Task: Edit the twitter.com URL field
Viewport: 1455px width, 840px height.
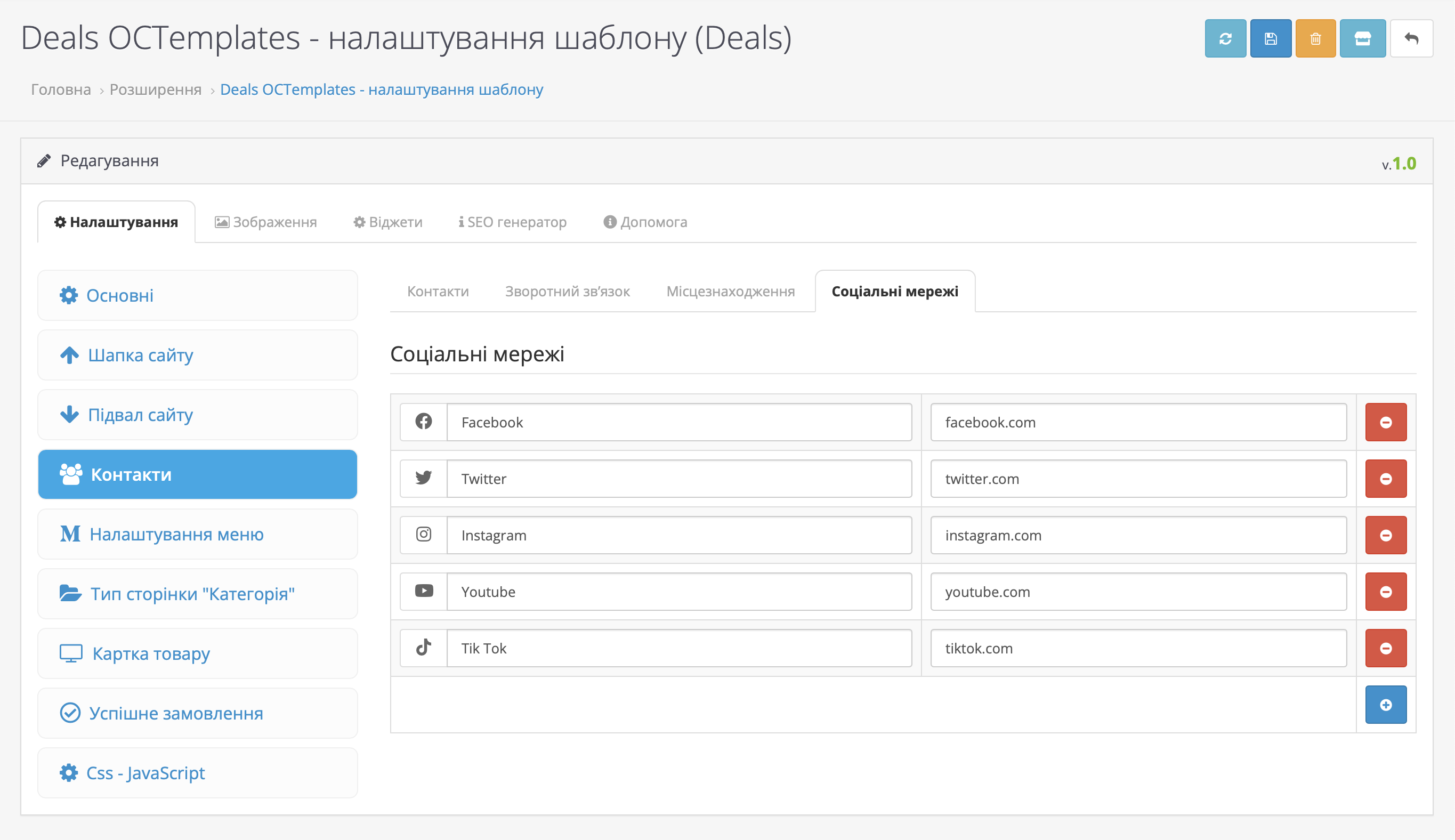Action: click(x=1138, y=479)
